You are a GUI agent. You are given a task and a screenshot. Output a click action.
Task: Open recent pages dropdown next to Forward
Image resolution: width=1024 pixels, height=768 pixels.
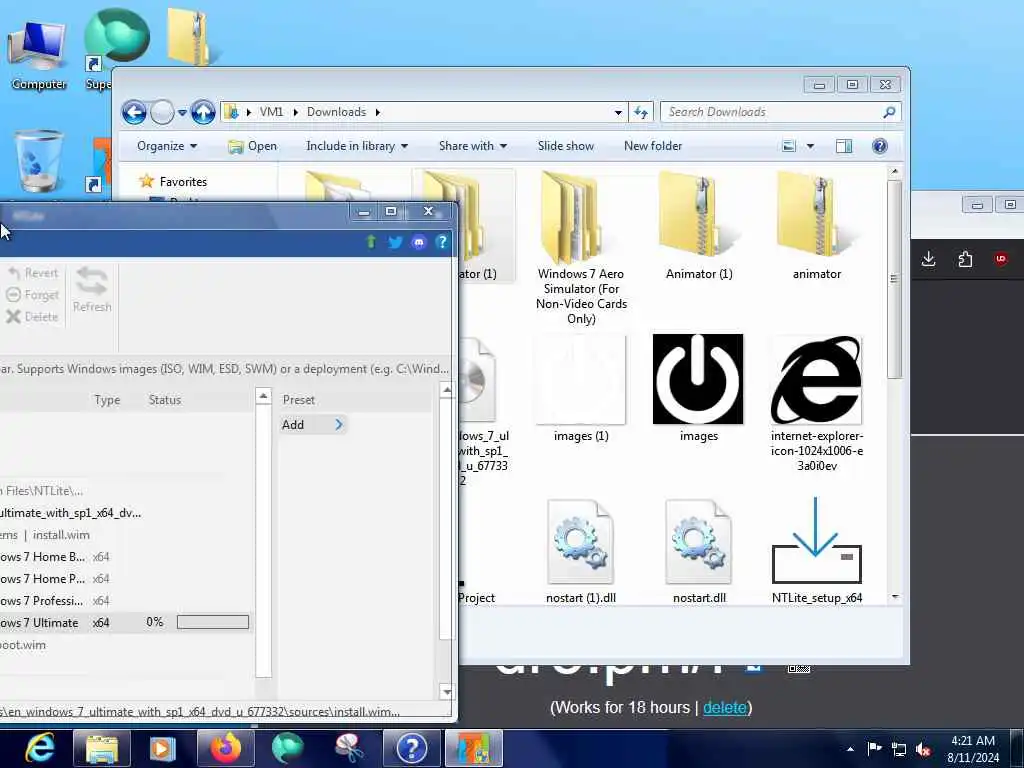[x=182, y=113]
